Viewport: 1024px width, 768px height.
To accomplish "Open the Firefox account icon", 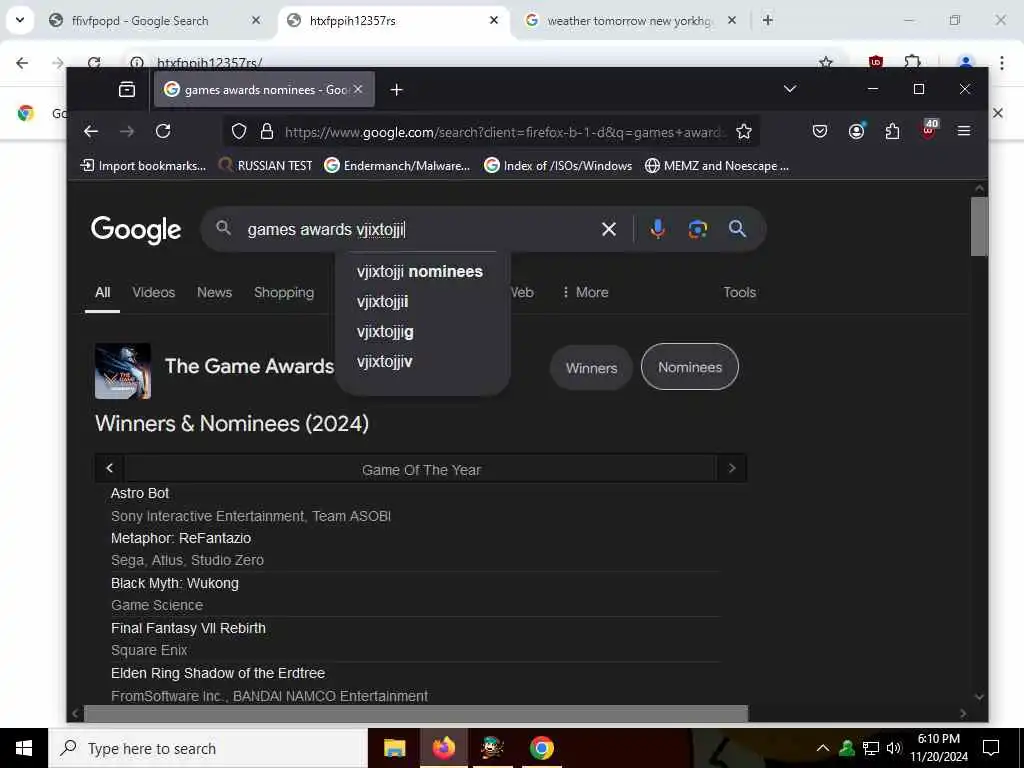I will 856,131.
